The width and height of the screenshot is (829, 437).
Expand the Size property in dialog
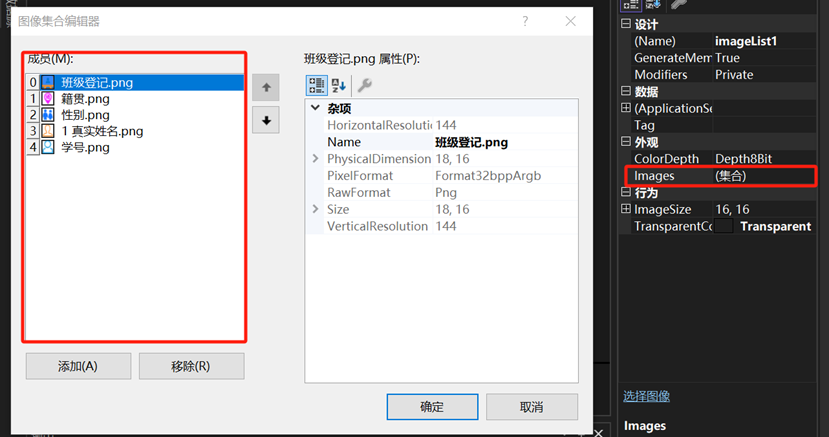[316, 209]
